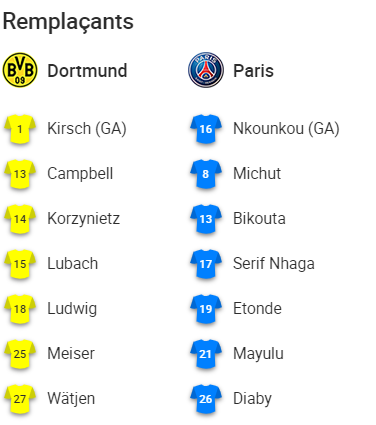The width and height of the screenshot is (376, 425).
Task: Click yellow jersey number 27 icon
Action: pos(20,399)
